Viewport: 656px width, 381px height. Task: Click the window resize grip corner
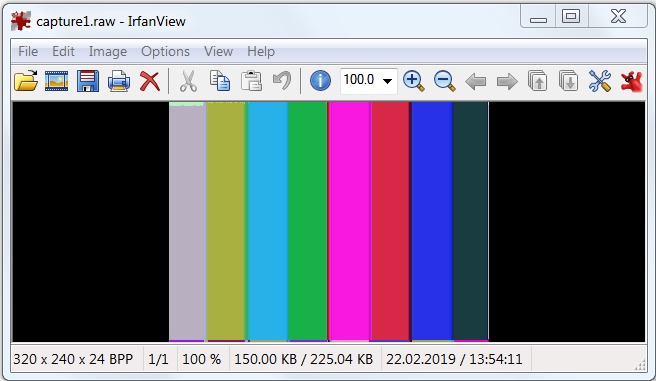click(x=640, y=365)
